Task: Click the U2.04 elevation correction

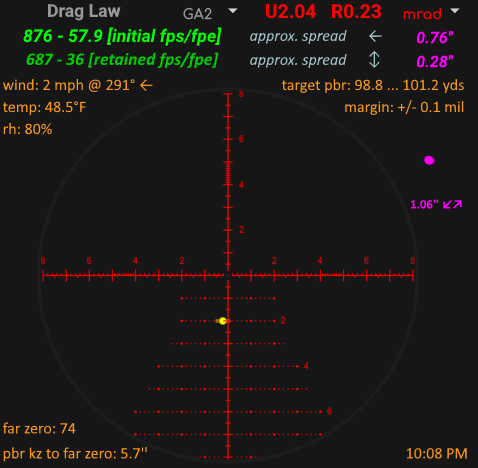Action: (290, 12)
